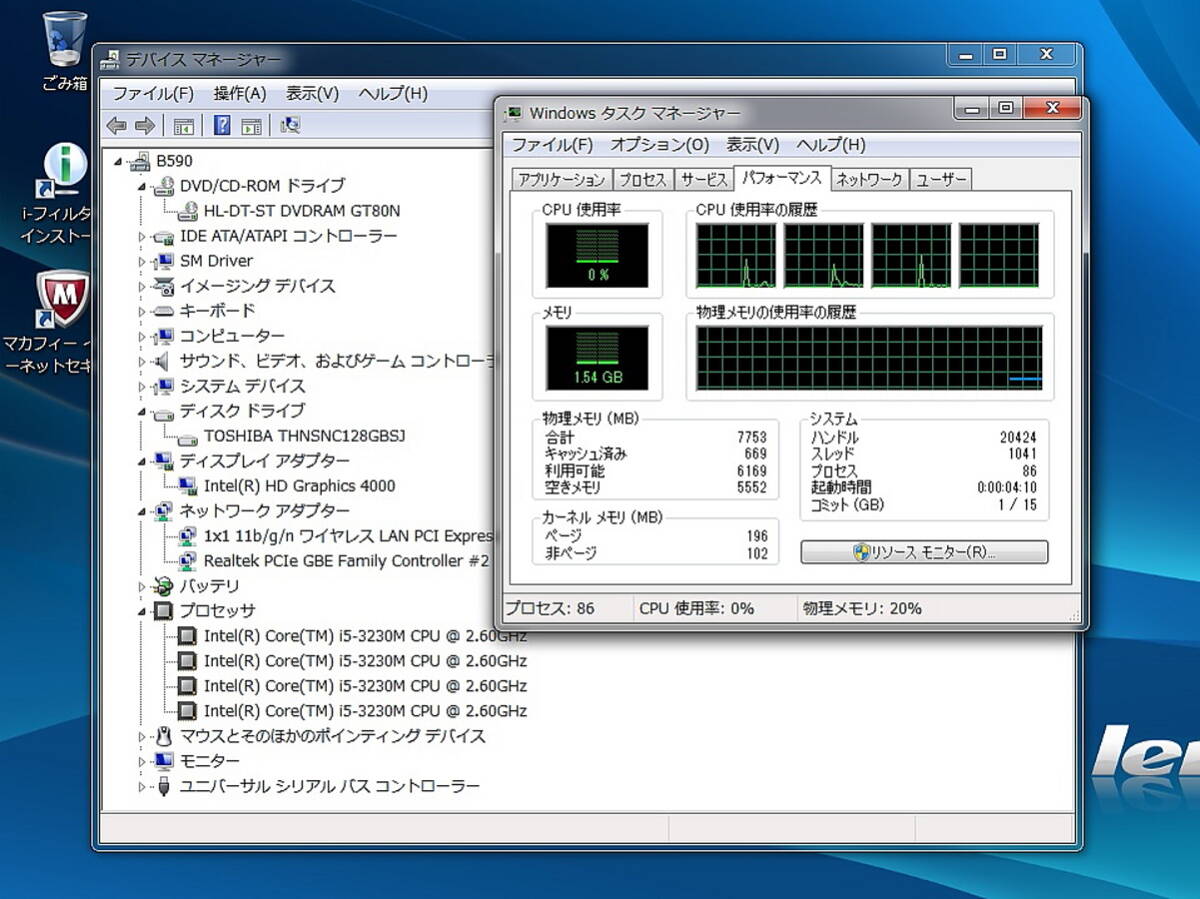Switch to the ネットワーク tab
Viewport: 1200px width, 899px height.
(869, 180)
